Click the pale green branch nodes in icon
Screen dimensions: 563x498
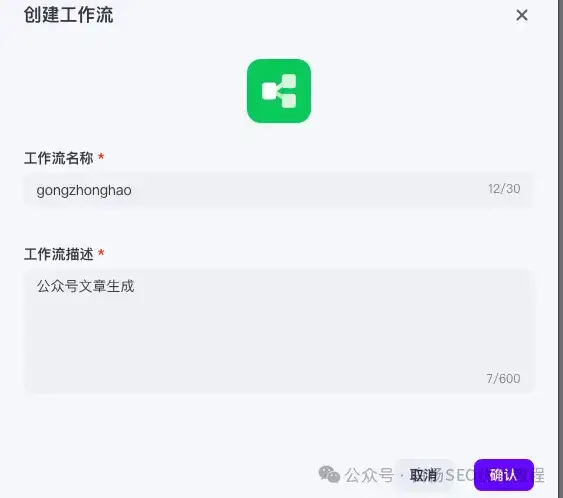(289, 91)
